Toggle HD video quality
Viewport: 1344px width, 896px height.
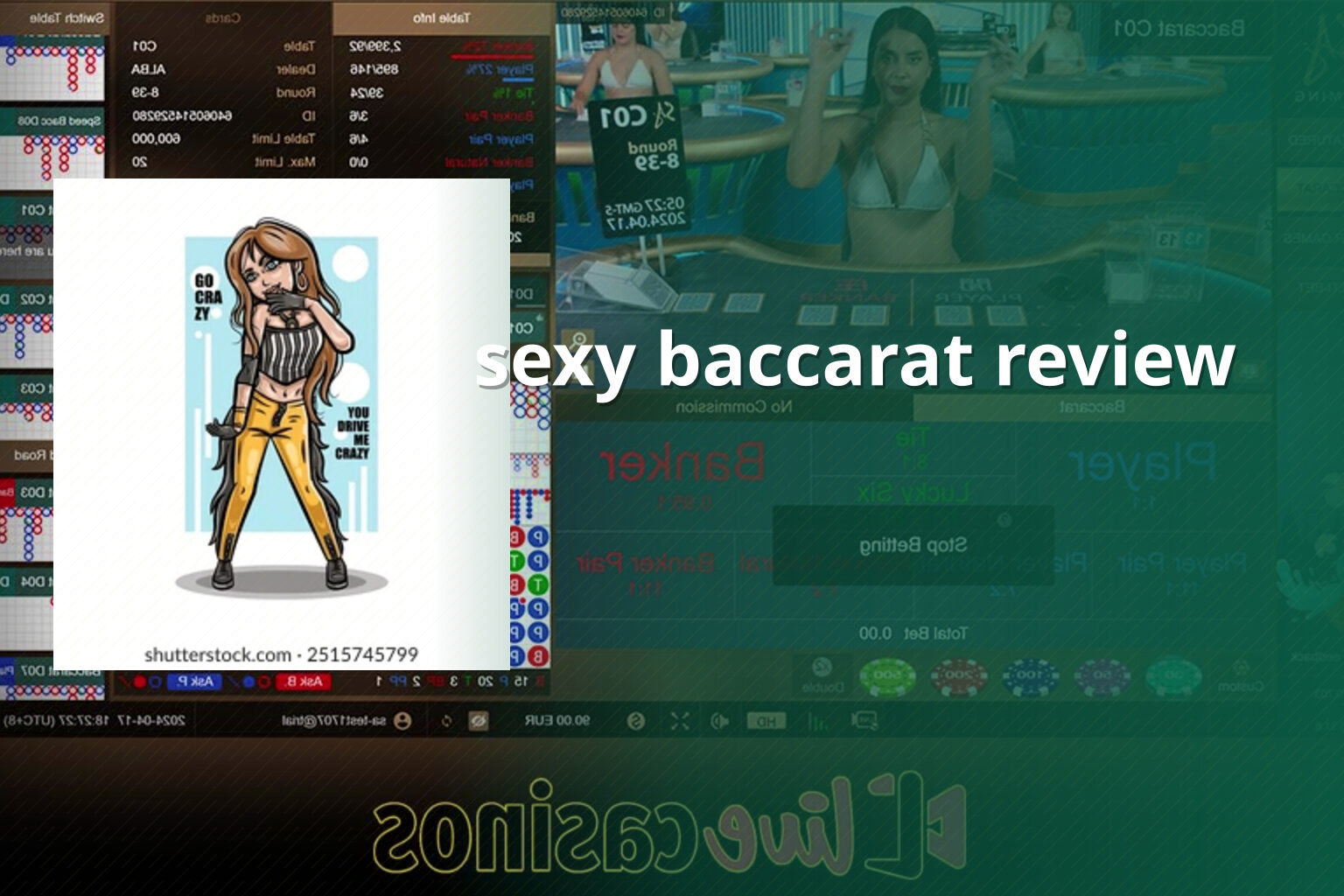766,721
